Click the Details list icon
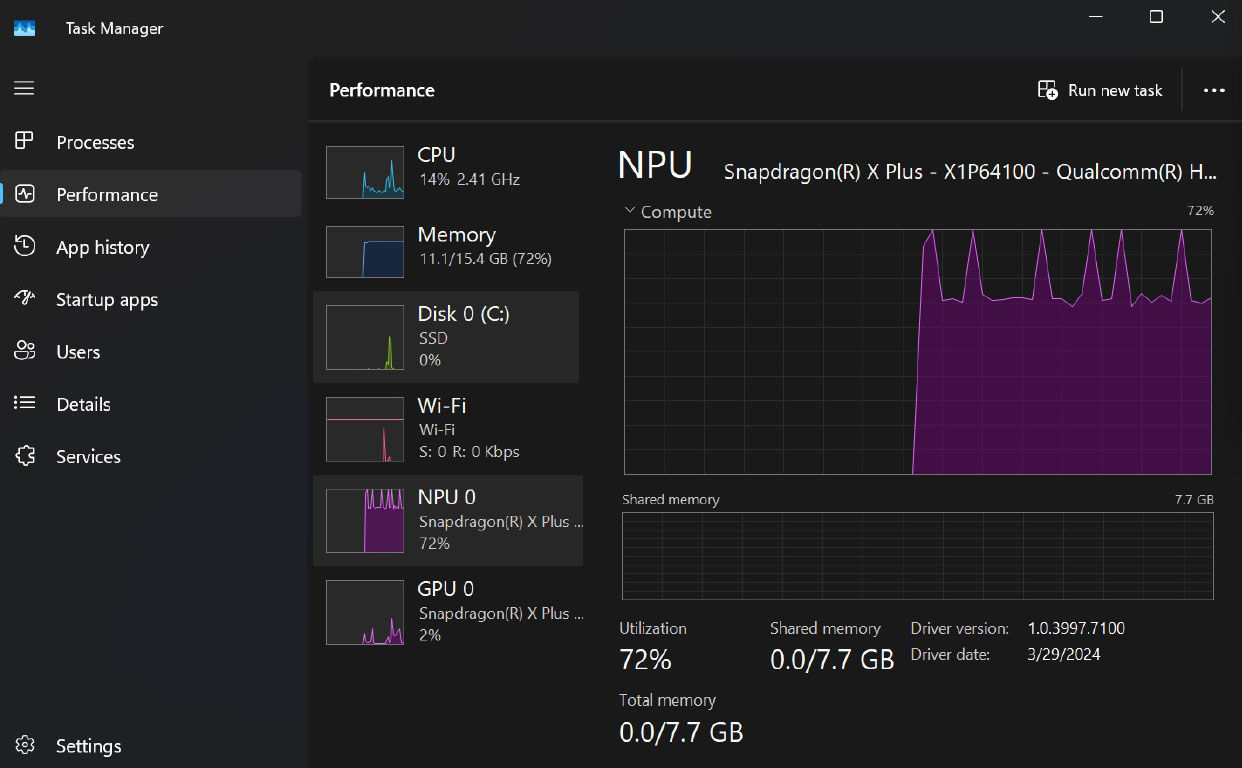Screen dimensions: 1242x768 tap(25, 403)
